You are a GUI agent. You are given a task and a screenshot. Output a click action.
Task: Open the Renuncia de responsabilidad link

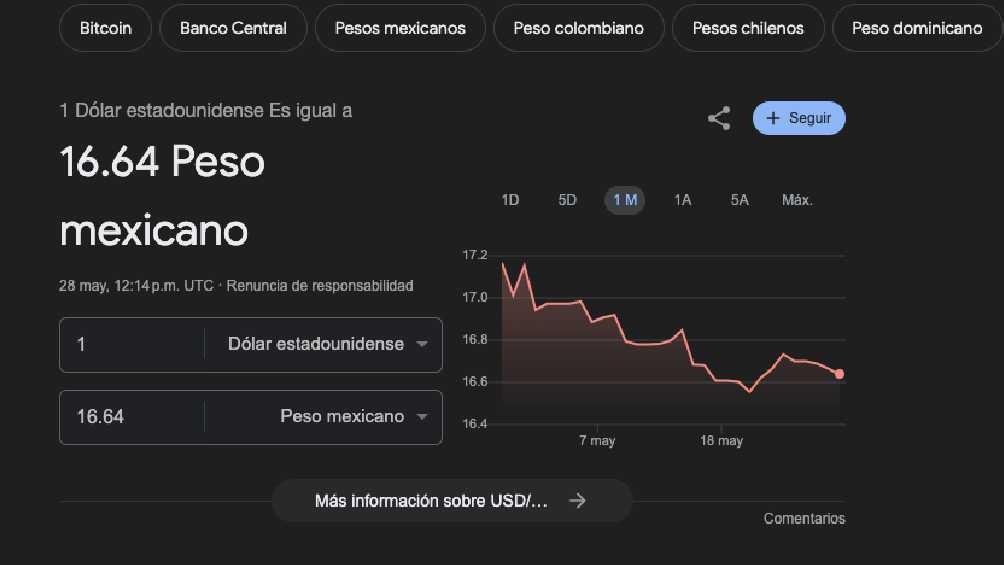(x=320, y=286)
